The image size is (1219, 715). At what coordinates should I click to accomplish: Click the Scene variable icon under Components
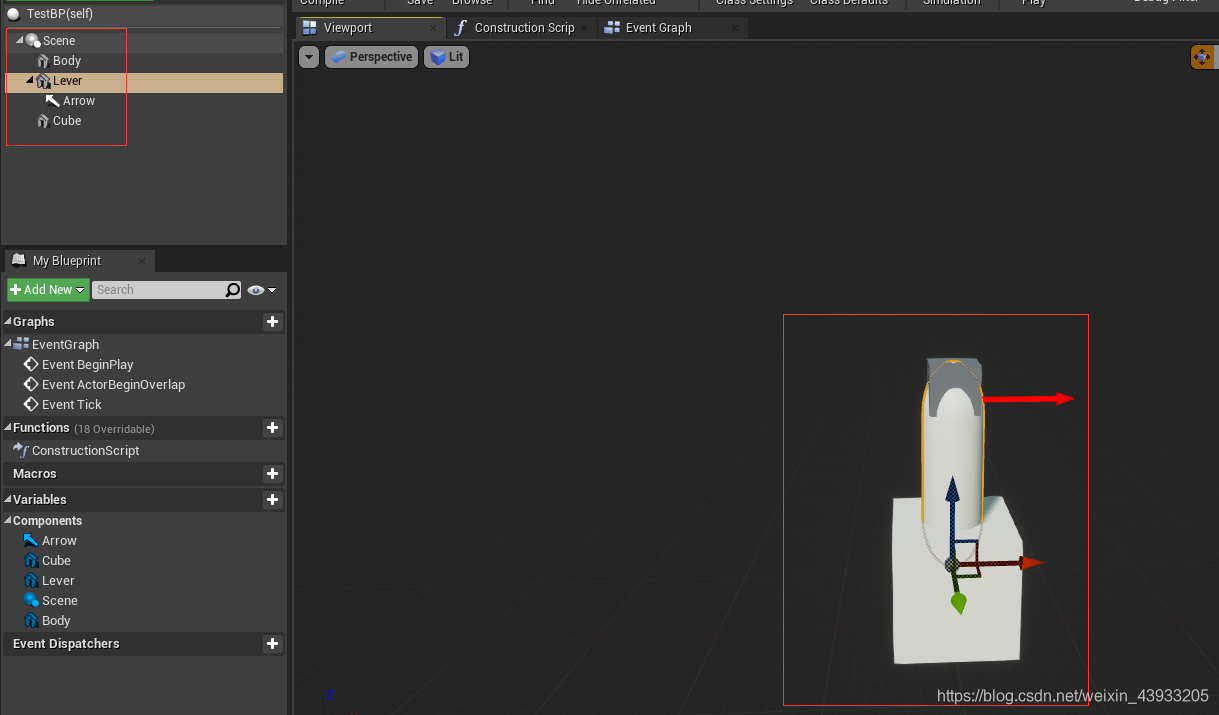tap(31, 601)
